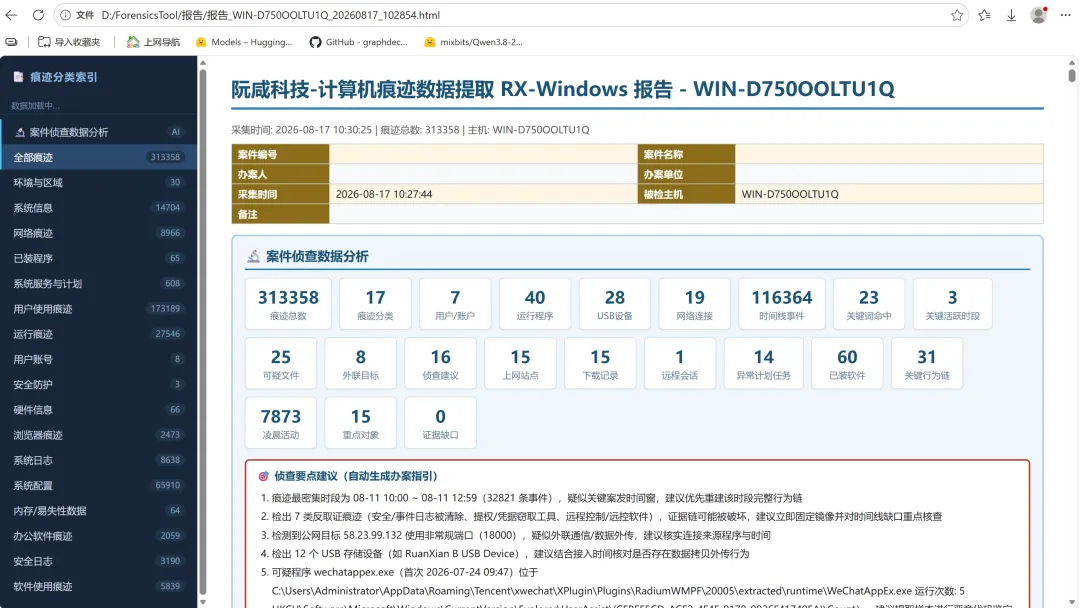
Task: Select 安全防护 sidebar item
Action: click(98, 385)
